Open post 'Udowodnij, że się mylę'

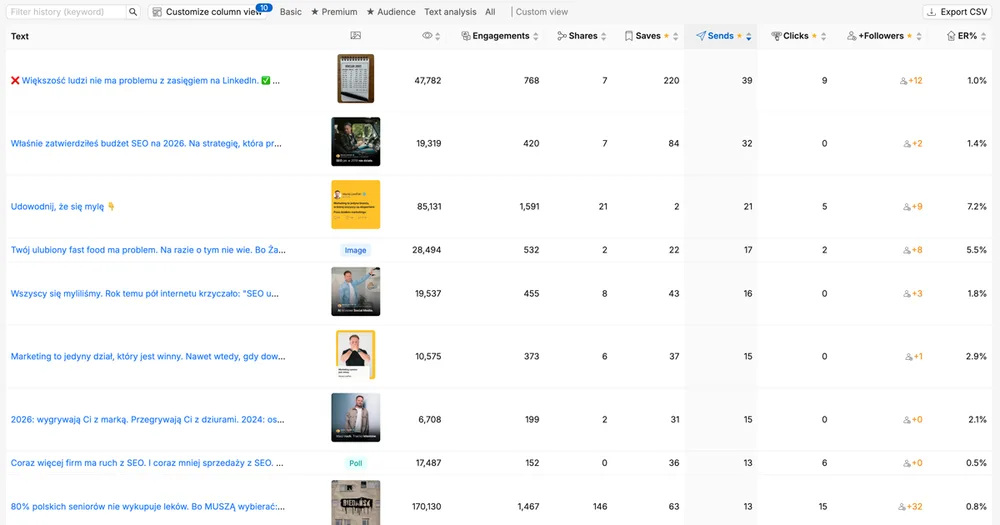[62, 207]
